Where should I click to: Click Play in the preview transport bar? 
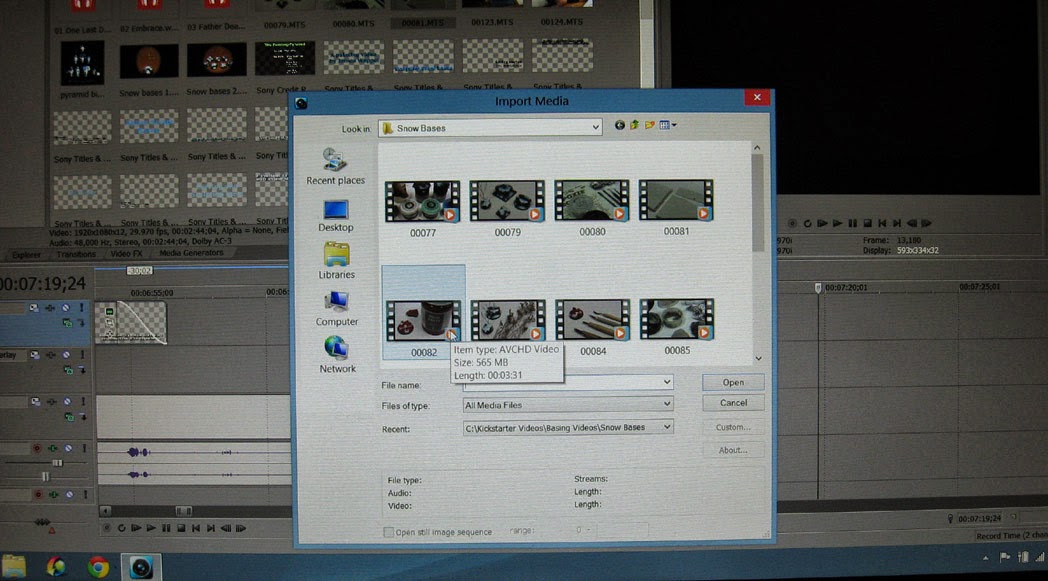tap(837, 223)
